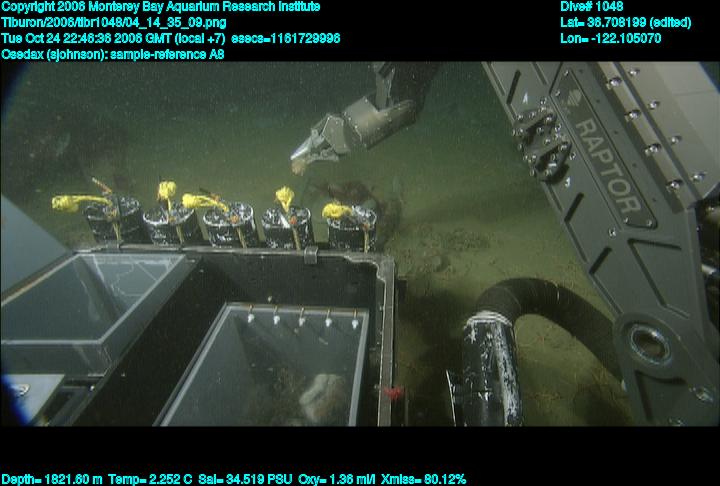Click the latitude value 'Lat= 36.708199 (edited)'

click(625, 23)
